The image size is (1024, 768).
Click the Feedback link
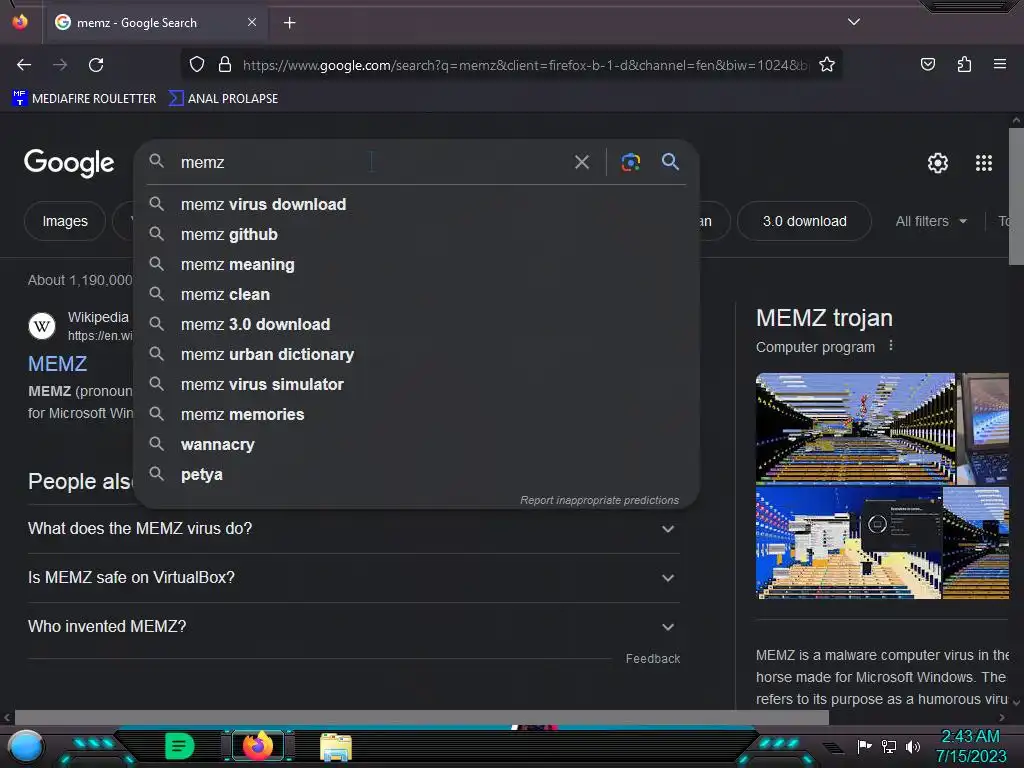[x=652, y=659]
